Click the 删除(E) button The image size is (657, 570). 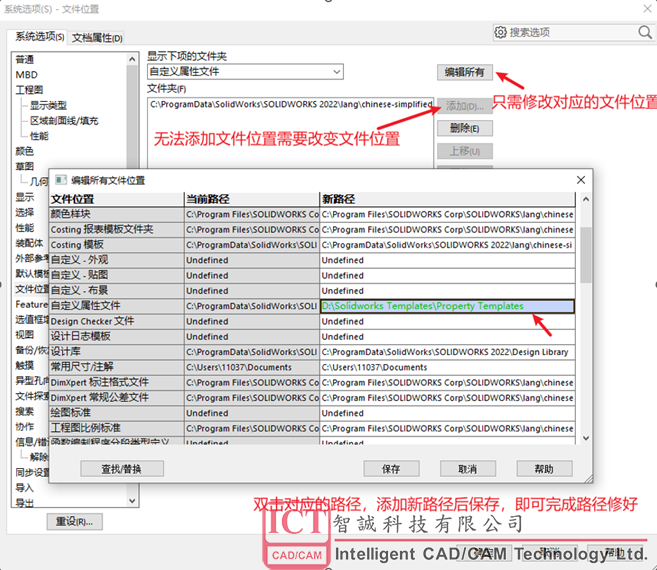coord(465,128)
